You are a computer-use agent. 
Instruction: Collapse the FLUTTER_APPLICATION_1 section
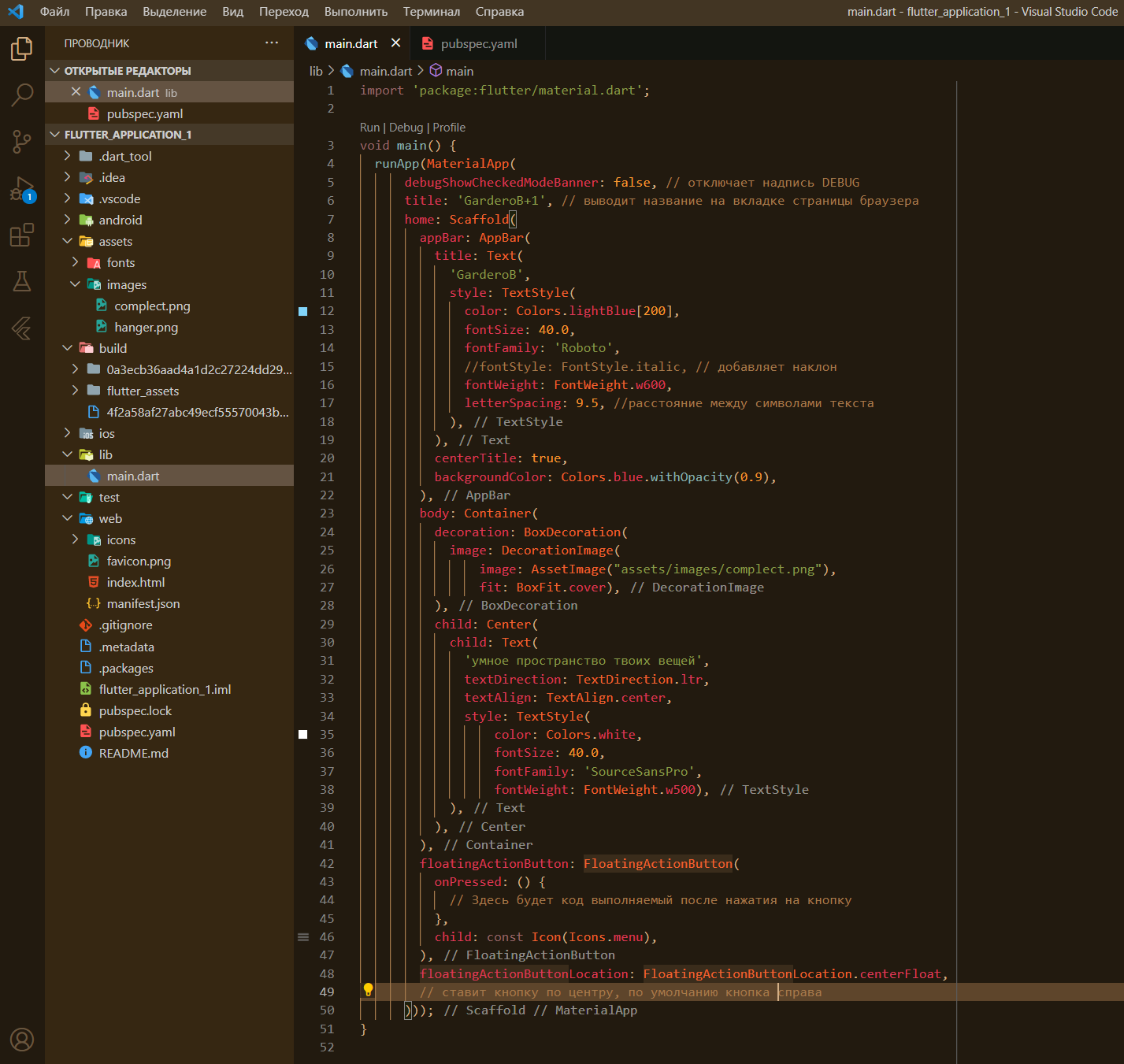coord(169,135)
